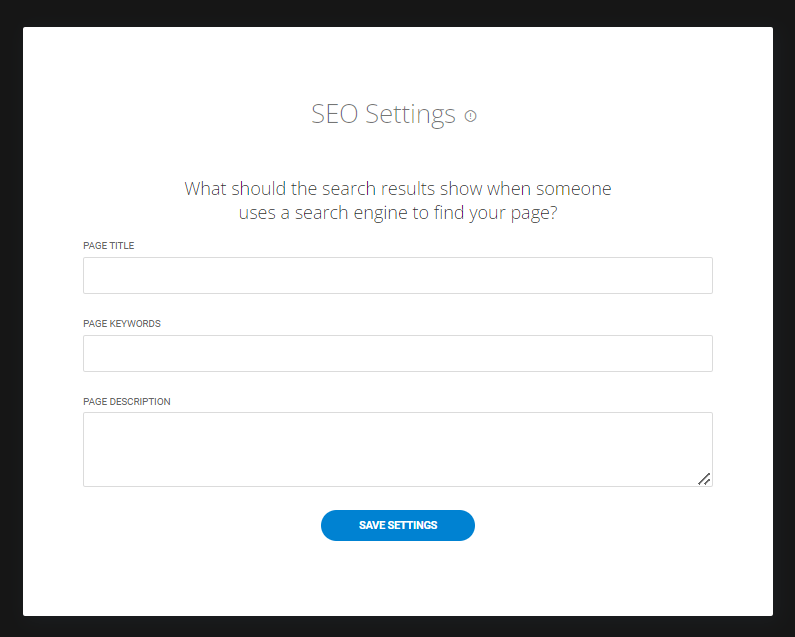Image resolution: width=795 pixels, height=637 pixels.
Task: Focus the Page Keywords input field
Action: coord(398,353)
